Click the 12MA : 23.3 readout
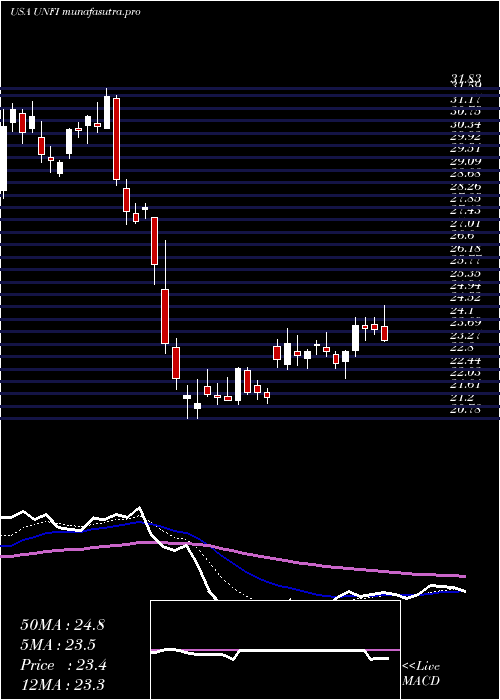 tap(62, 685)
